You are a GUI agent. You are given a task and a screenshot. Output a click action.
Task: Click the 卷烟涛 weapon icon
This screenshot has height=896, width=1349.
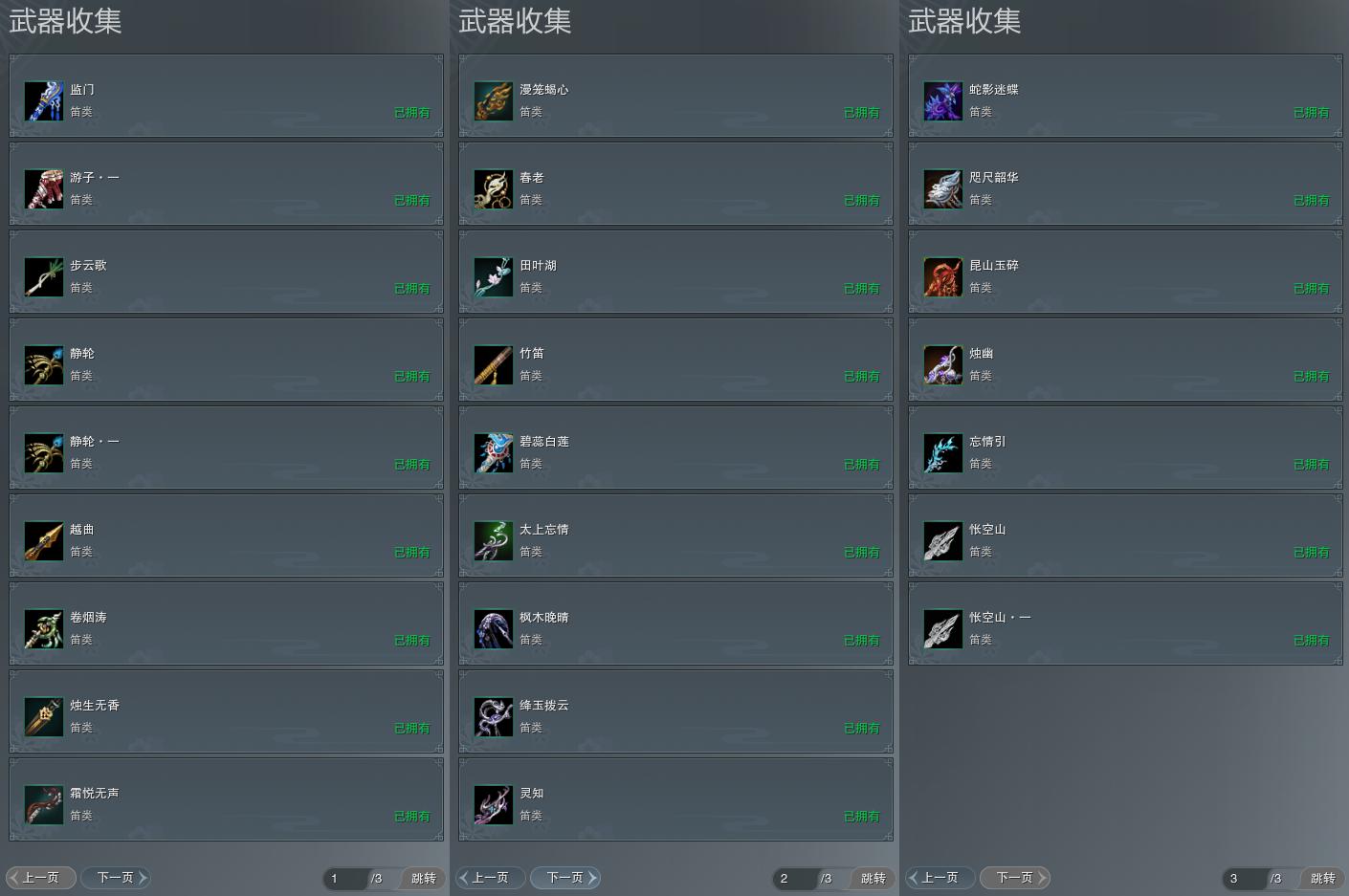[x=44, y=629]
